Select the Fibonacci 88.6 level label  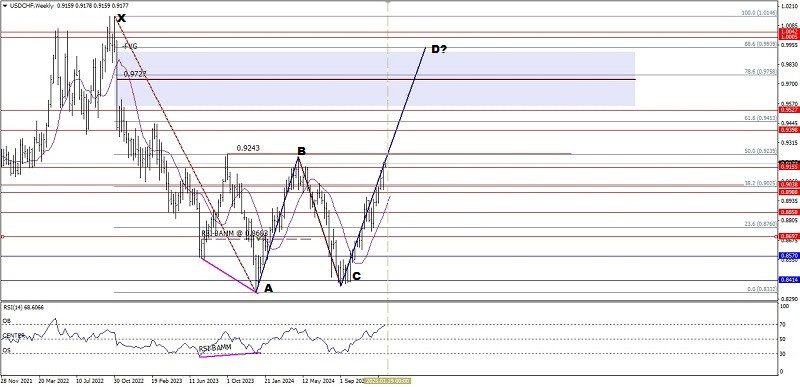click(x=760, y=44)
